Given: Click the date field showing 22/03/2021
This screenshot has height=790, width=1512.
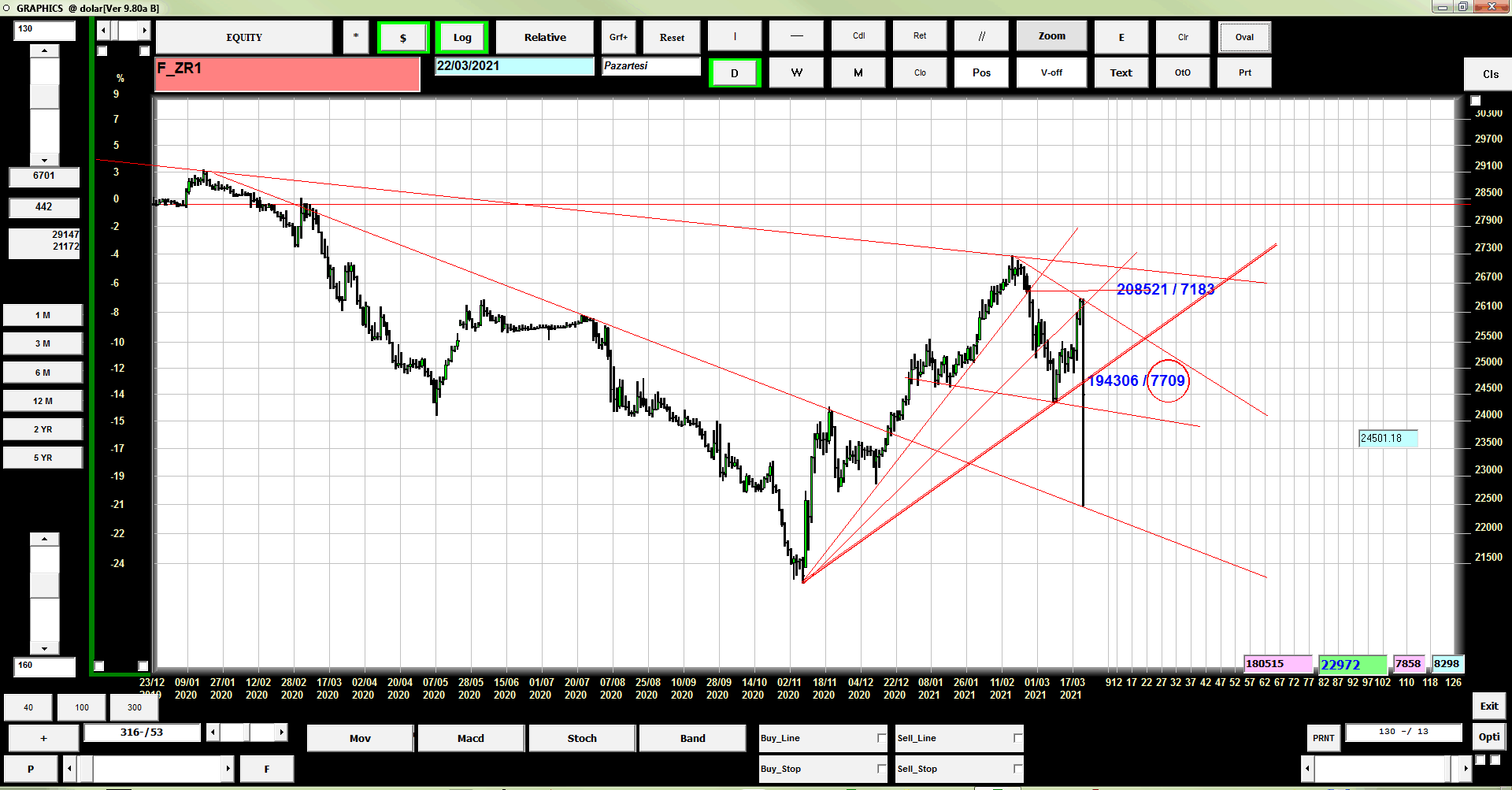Looking at the screenshot, I should 514,66.
